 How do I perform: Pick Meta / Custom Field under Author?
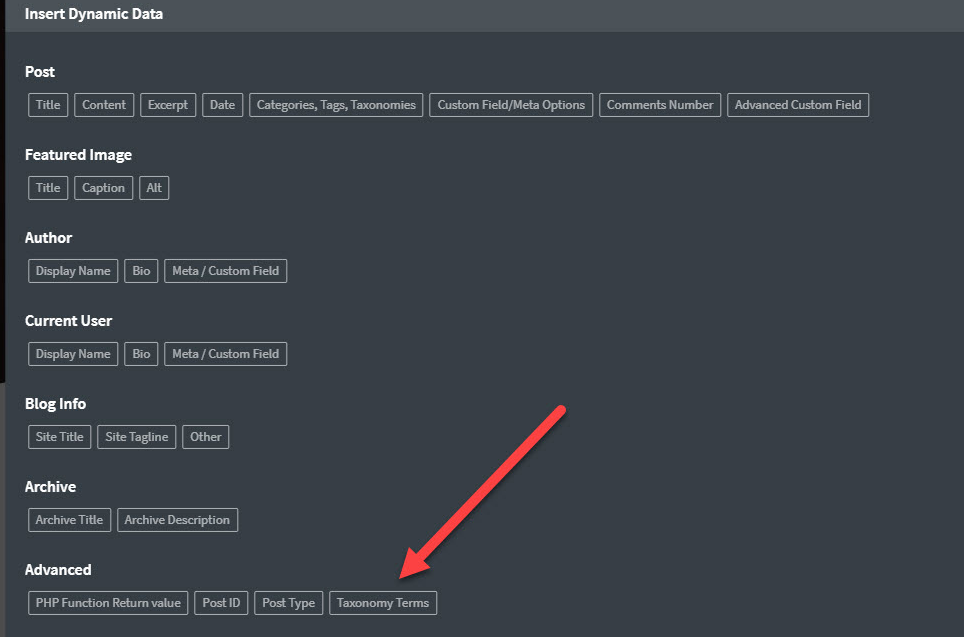(x=225, y=271)
